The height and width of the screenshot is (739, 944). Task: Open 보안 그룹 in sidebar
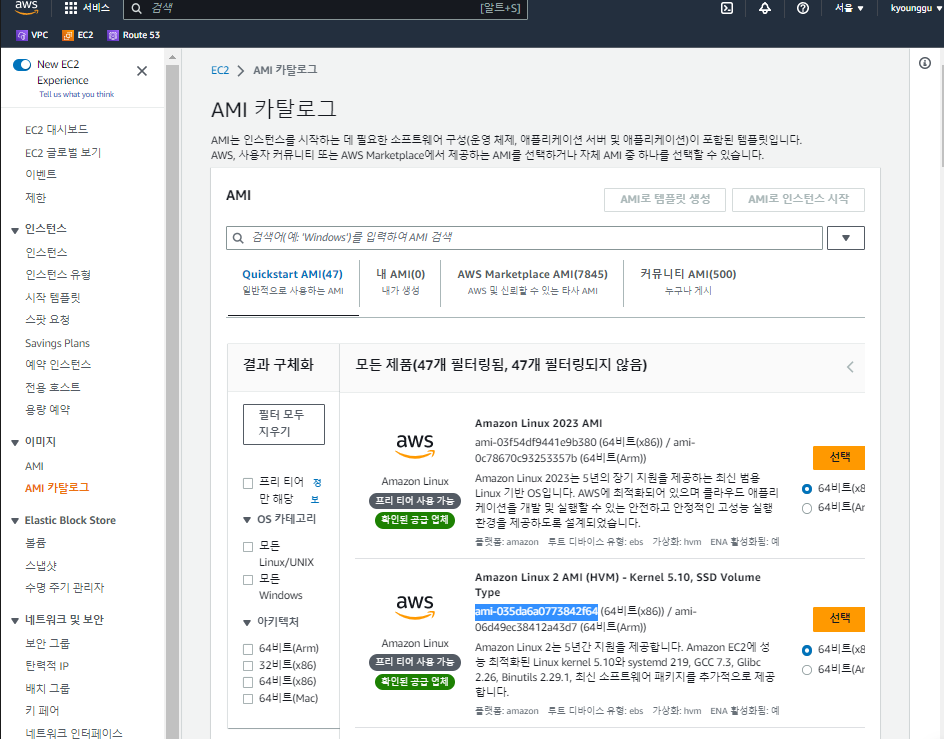(47, 643)
